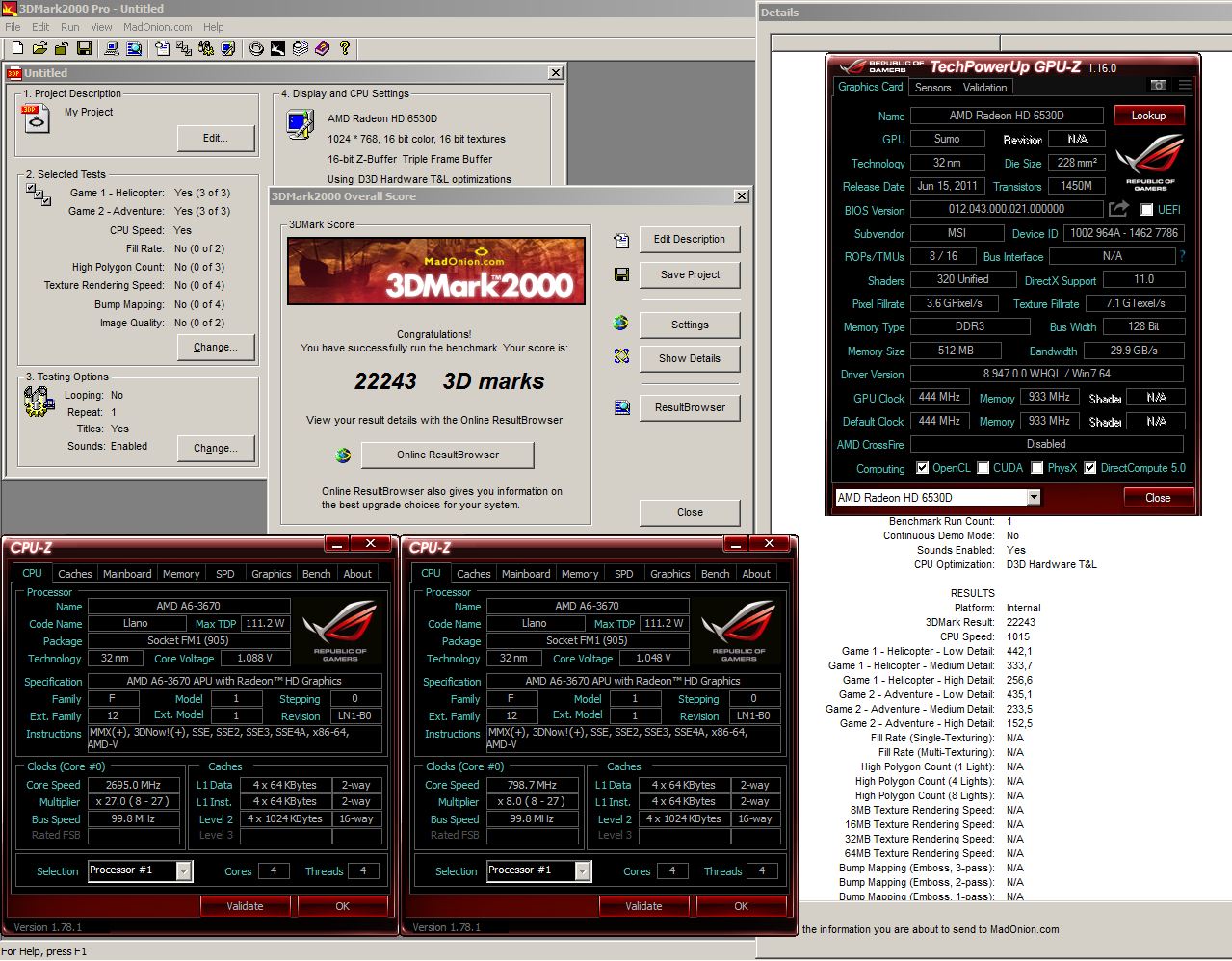Click the Save Project button

coord(690,274)
